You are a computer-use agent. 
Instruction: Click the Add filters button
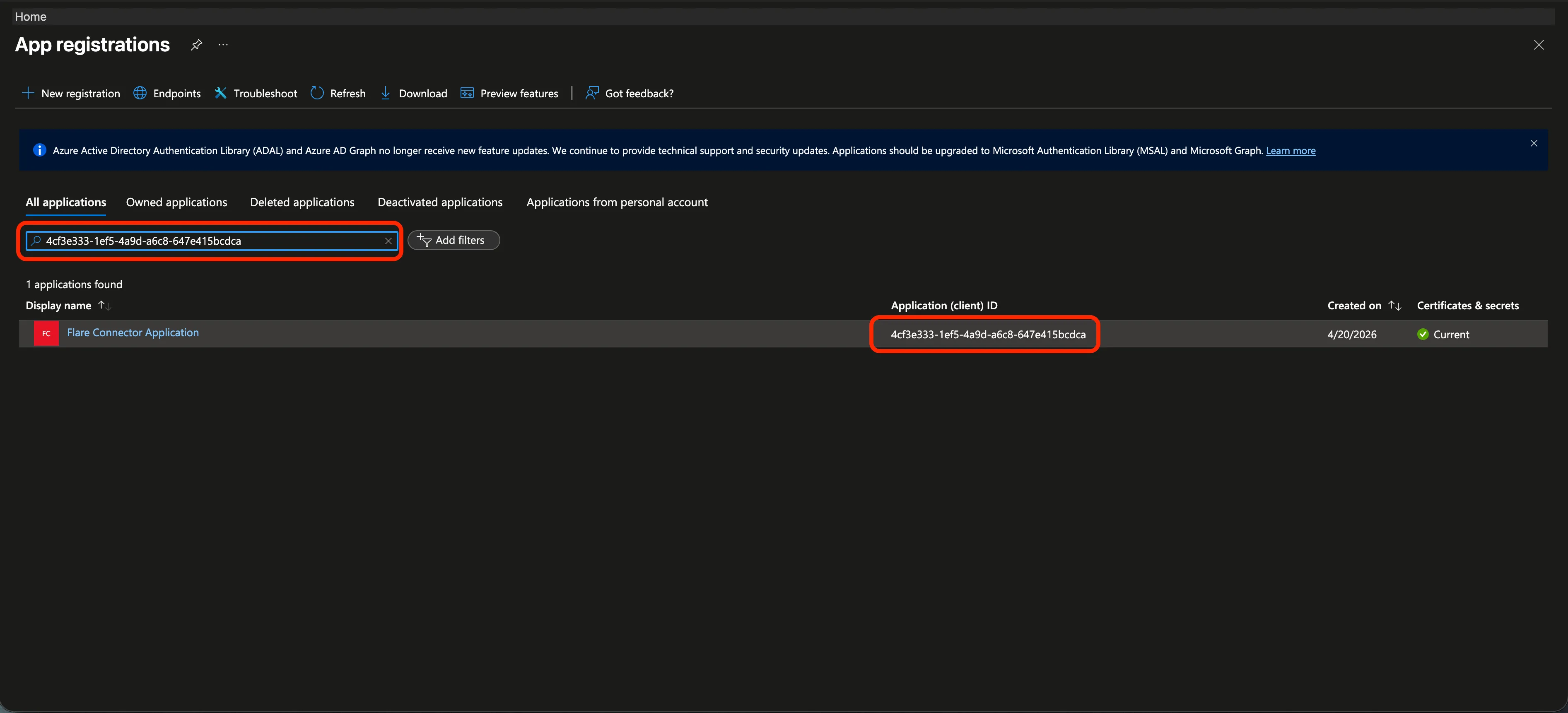(x=454, y=240)
